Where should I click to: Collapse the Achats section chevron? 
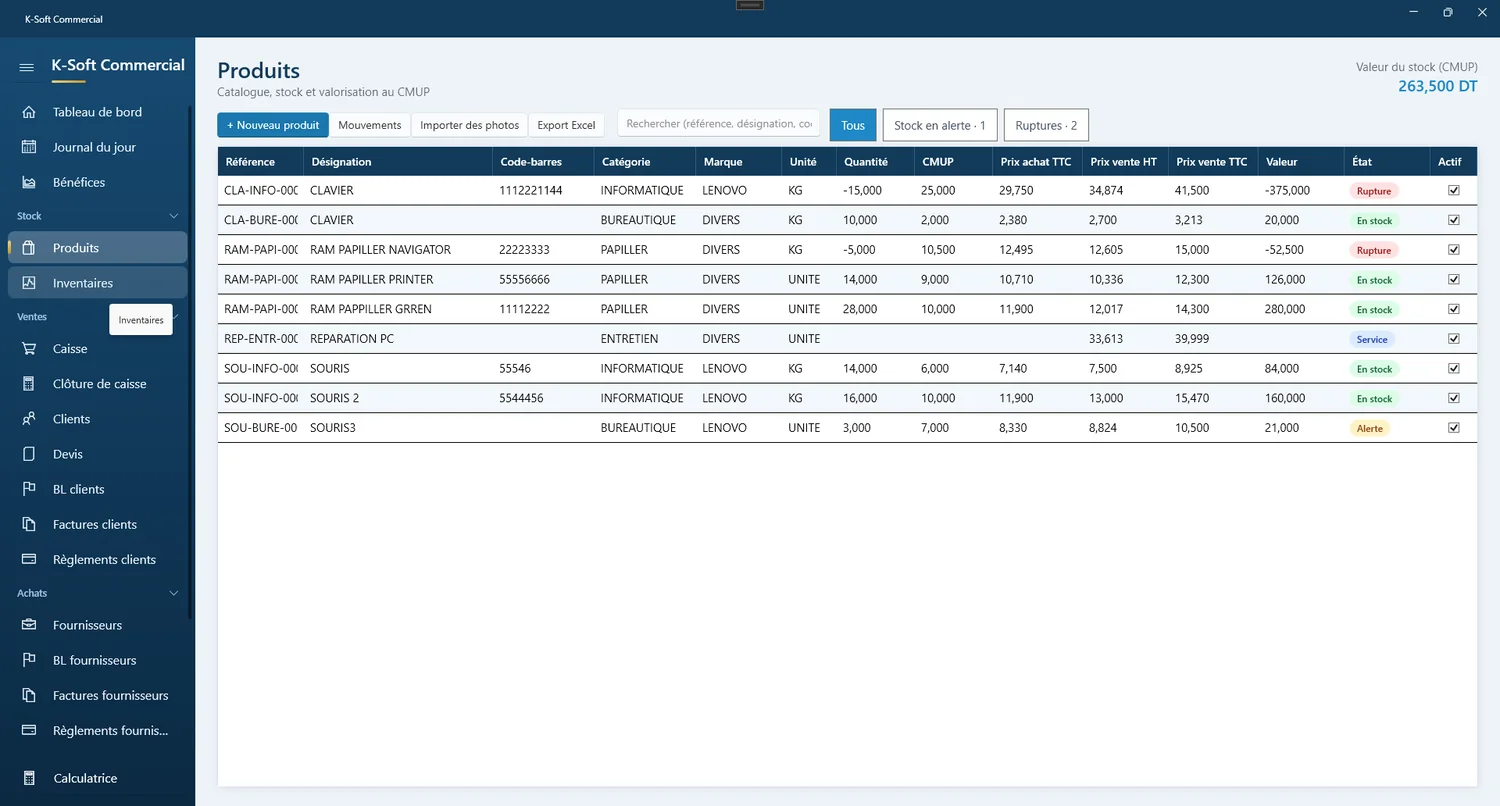(x=173, y=593)
